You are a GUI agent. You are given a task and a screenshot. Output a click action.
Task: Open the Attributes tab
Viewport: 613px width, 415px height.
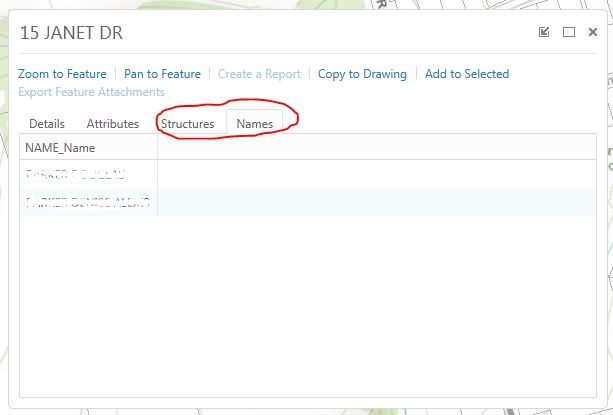tap(113, 124)
